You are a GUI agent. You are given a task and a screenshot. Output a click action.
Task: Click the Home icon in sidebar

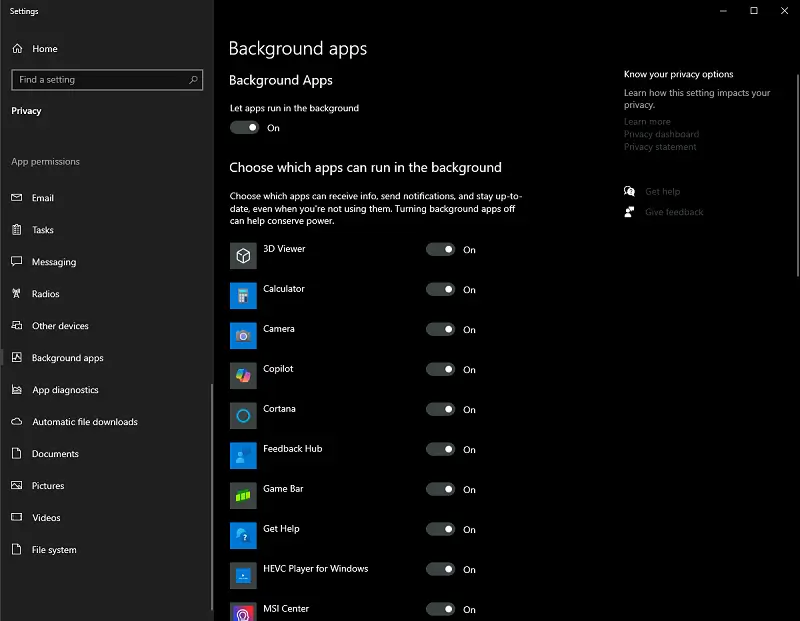(17, 49)
